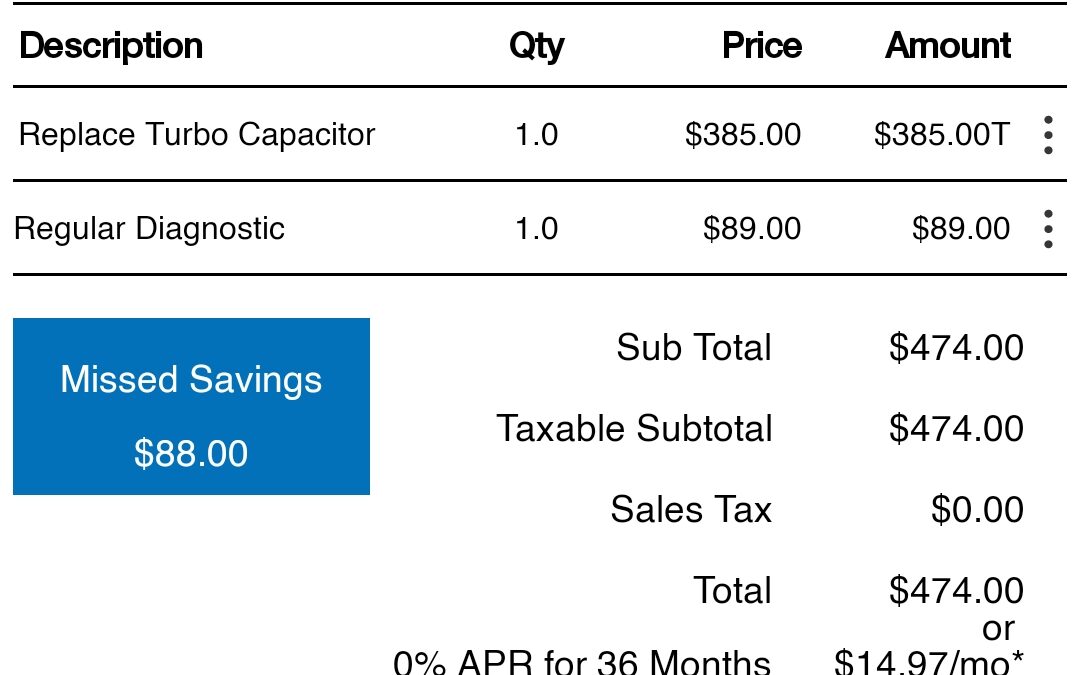
Task: Click the Regular Diagnostic quantity 1.0
Action: point(536,229)
